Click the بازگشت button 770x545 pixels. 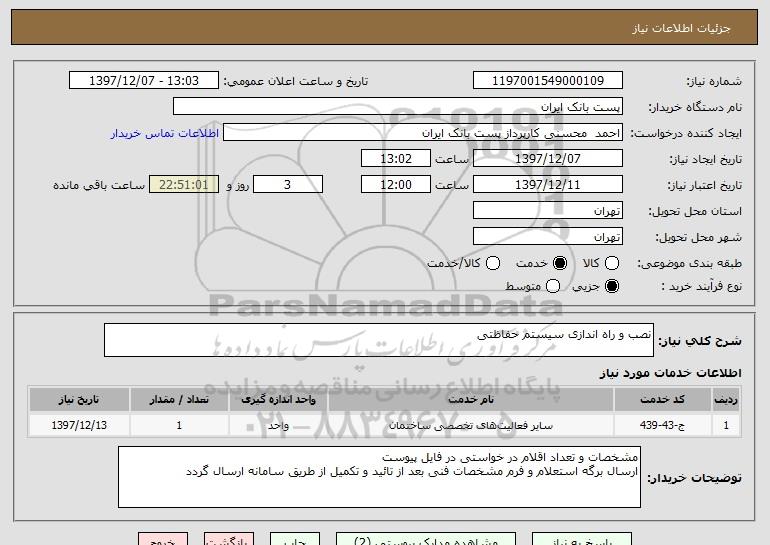pos(229,539)
